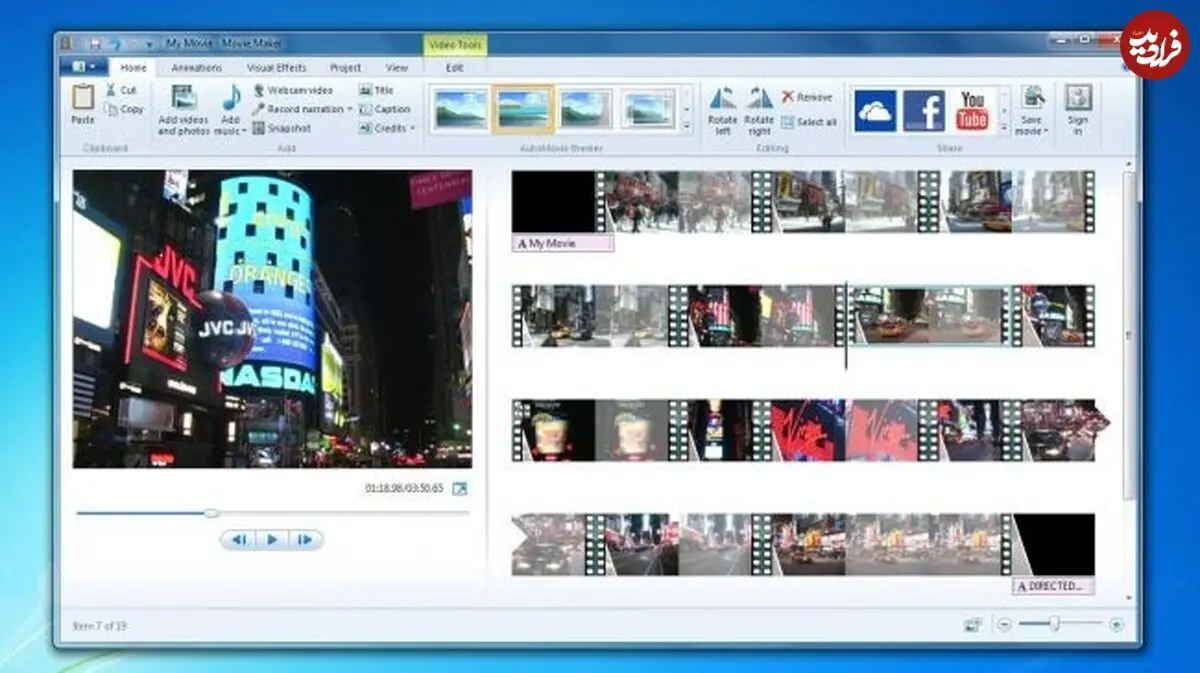Open the preview in full screen

(x=459, y=488)
